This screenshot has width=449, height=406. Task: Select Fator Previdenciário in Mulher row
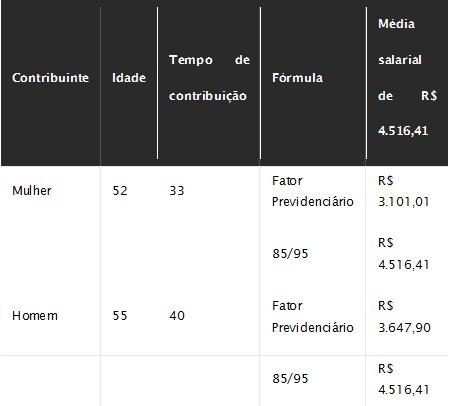pyautogui.click(x=313, y=191)
